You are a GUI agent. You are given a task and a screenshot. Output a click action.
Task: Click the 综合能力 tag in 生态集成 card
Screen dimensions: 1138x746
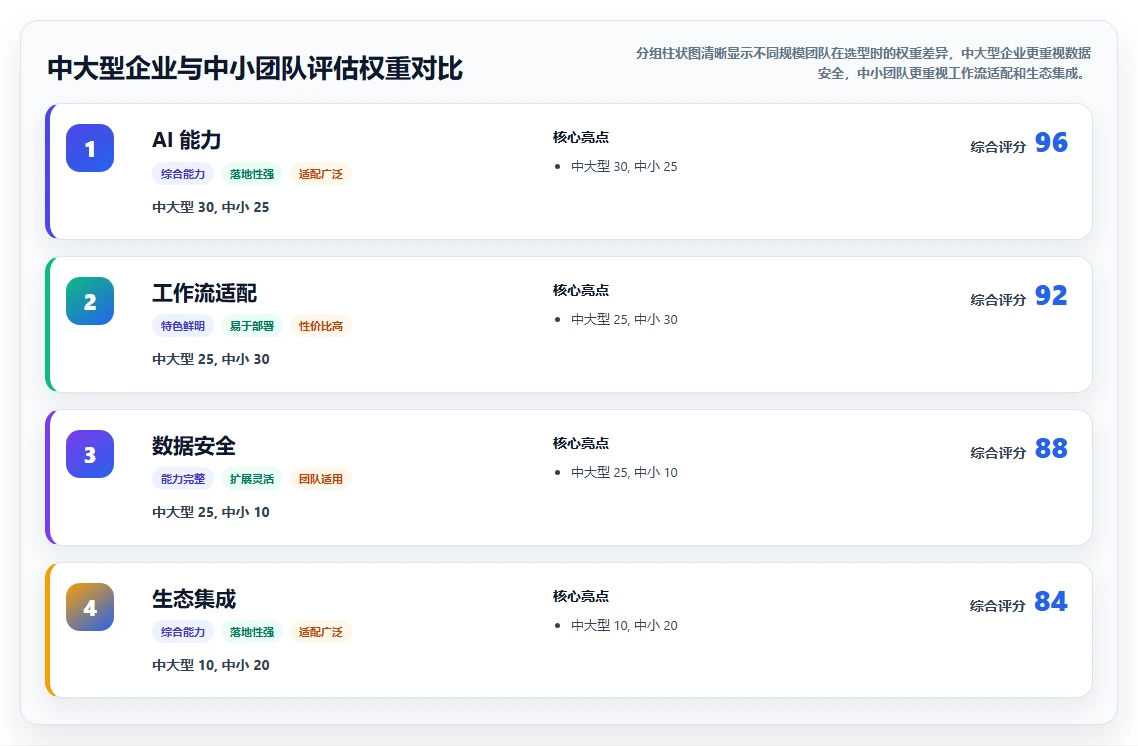click(183, 633)
